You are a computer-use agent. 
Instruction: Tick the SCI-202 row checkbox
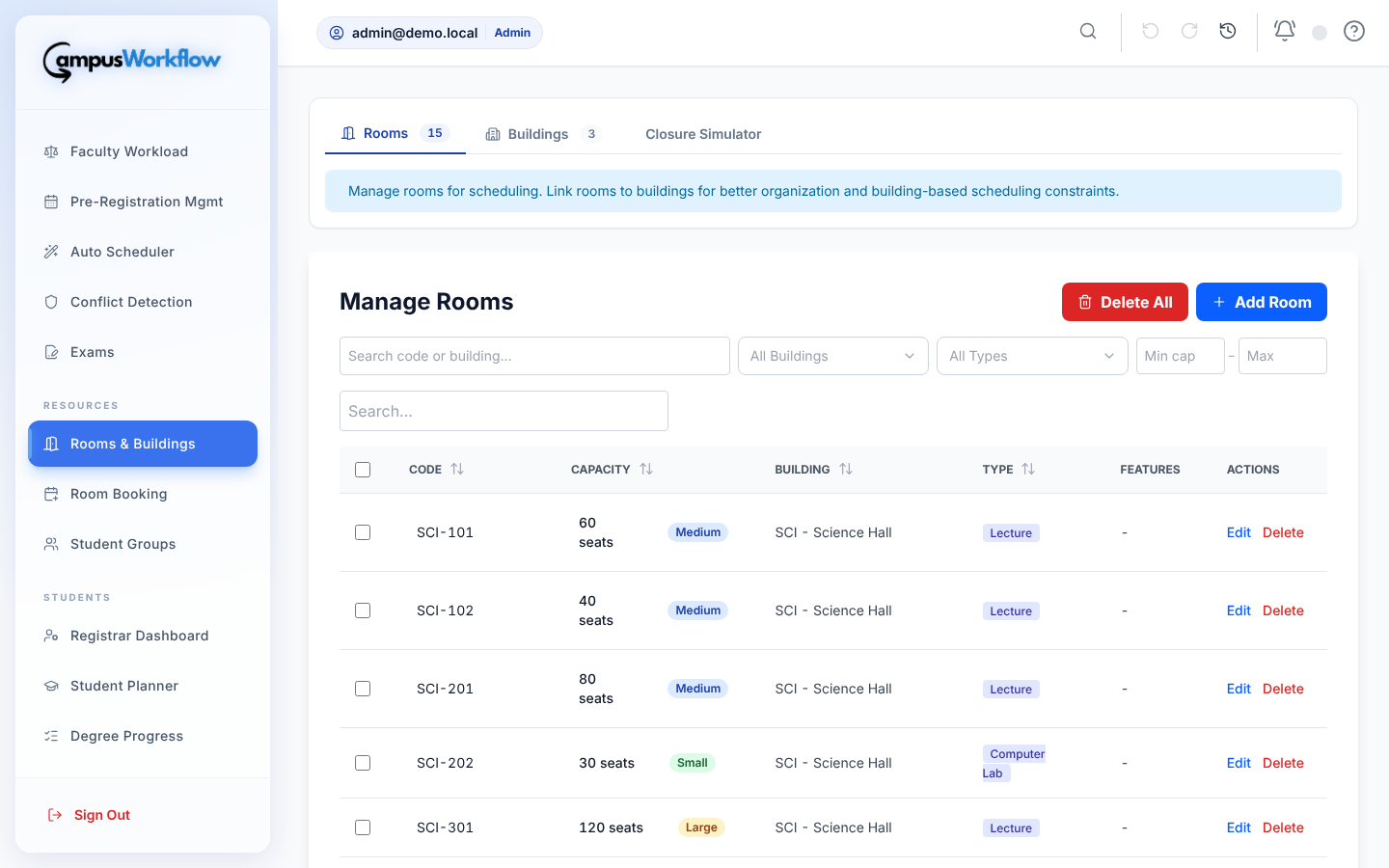[363, 763]
